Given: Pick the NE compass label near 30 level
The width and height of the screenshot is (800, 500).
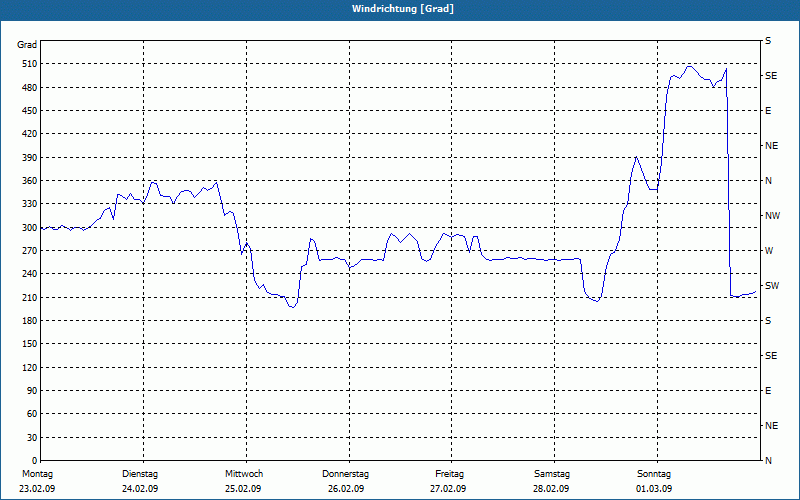Looking at the screenshot, I should (x=771, y=426).
